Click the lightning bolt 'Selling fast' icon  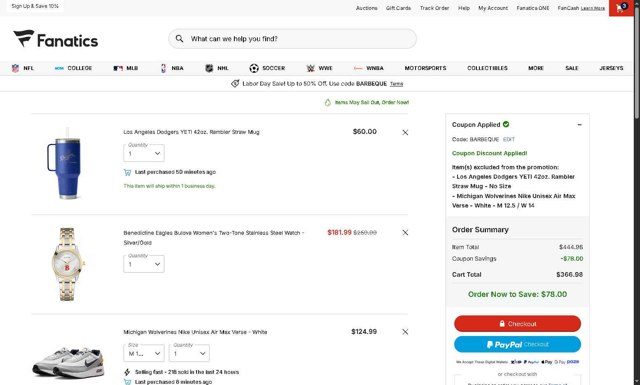[127, 372]
